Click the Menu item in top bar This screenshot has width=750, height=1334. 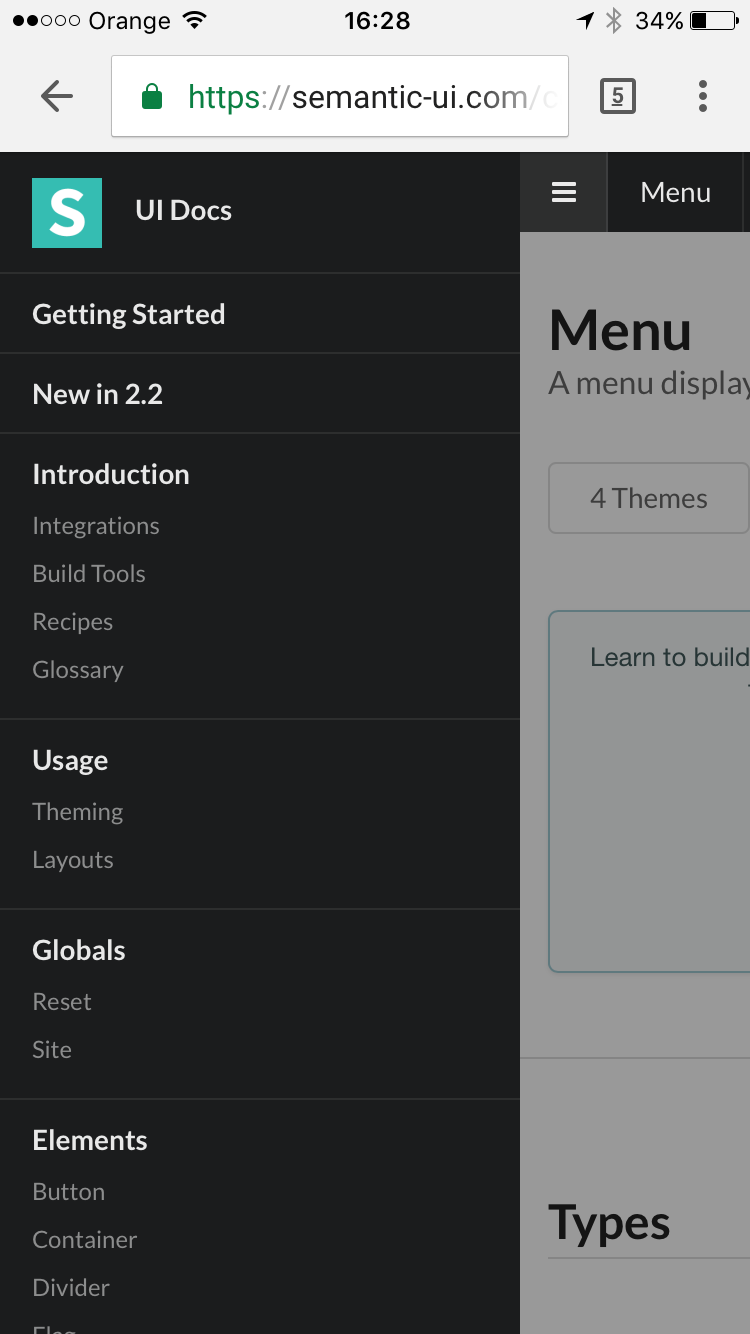pos(676,192)
